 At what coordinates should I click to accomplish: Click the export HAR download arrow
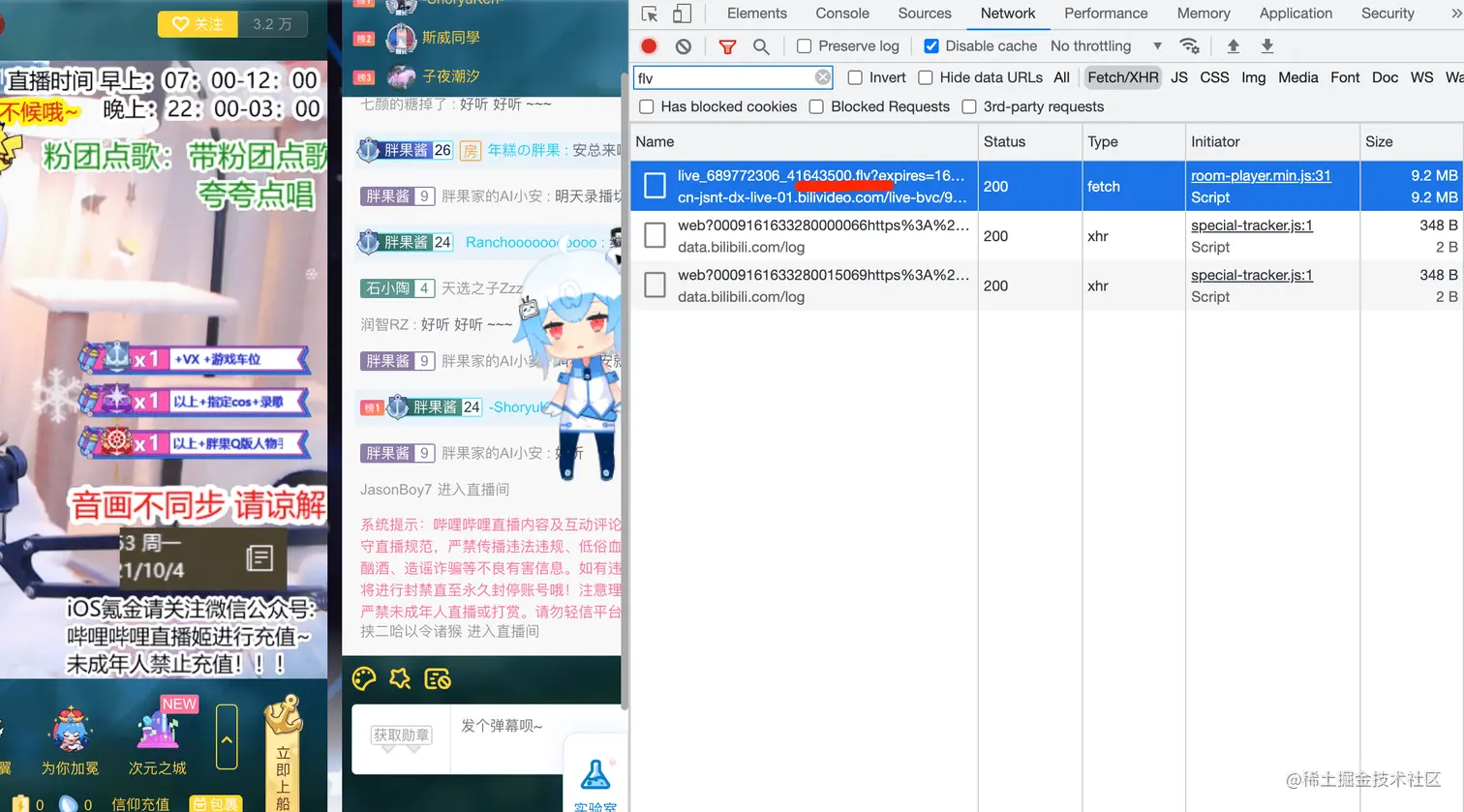(x=1267, y=46)
